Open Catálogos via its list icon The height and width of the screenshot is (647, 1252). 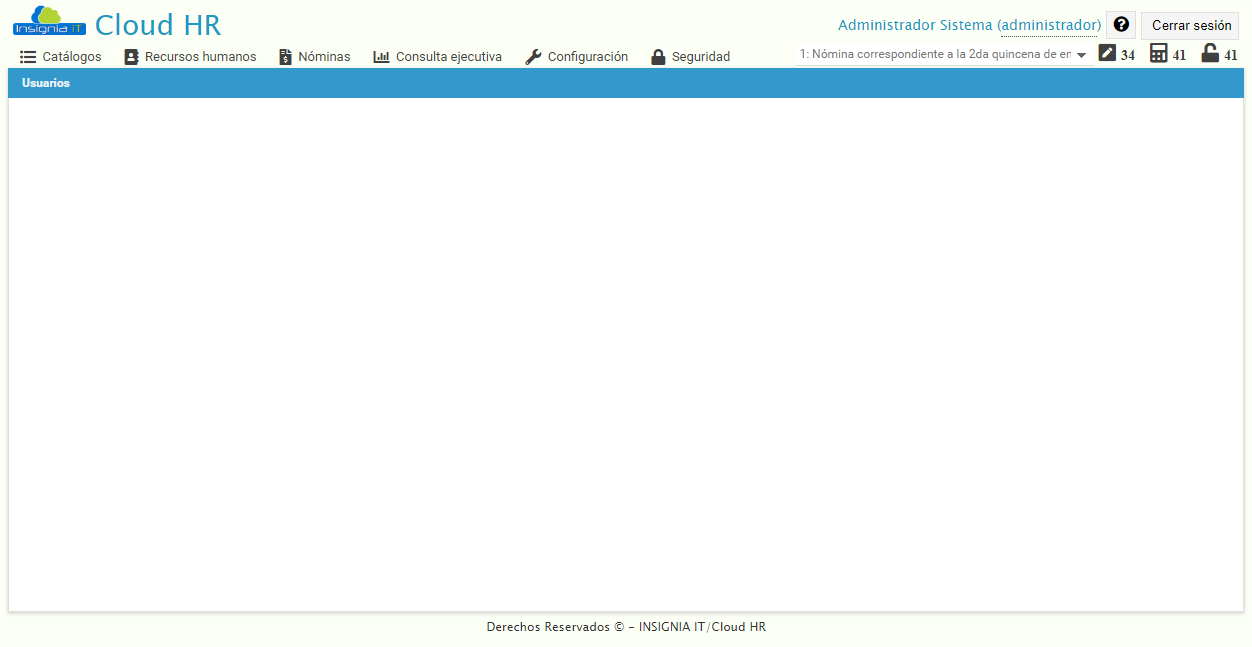pyautogui.click(x=27, y=57)
